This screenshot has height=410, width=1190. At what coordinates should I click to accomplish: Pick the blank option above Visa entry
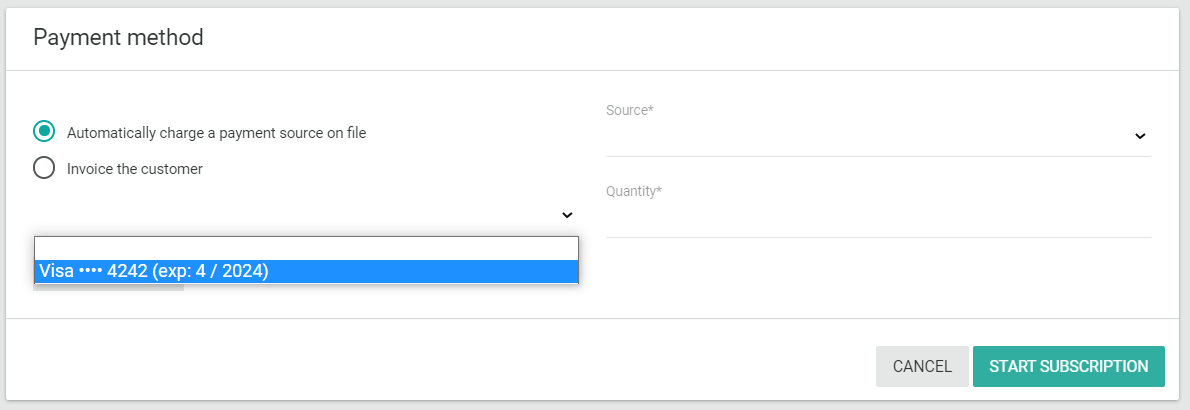(306, 248)
